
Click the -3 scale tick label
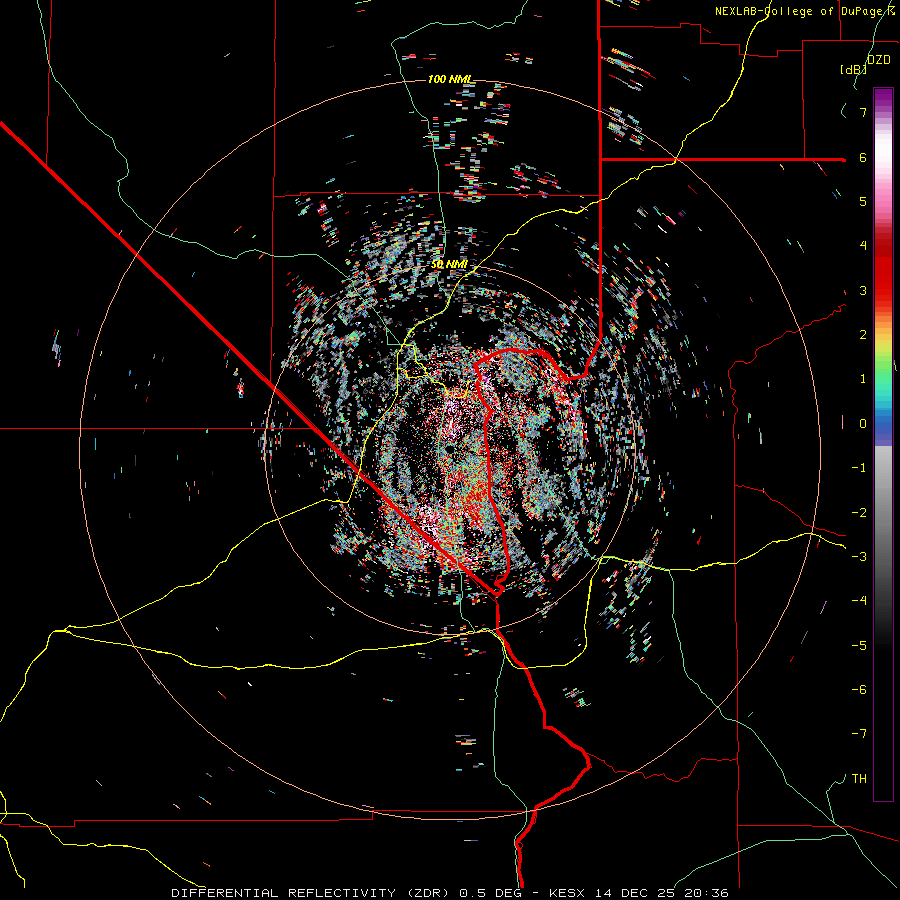point(859,557)
